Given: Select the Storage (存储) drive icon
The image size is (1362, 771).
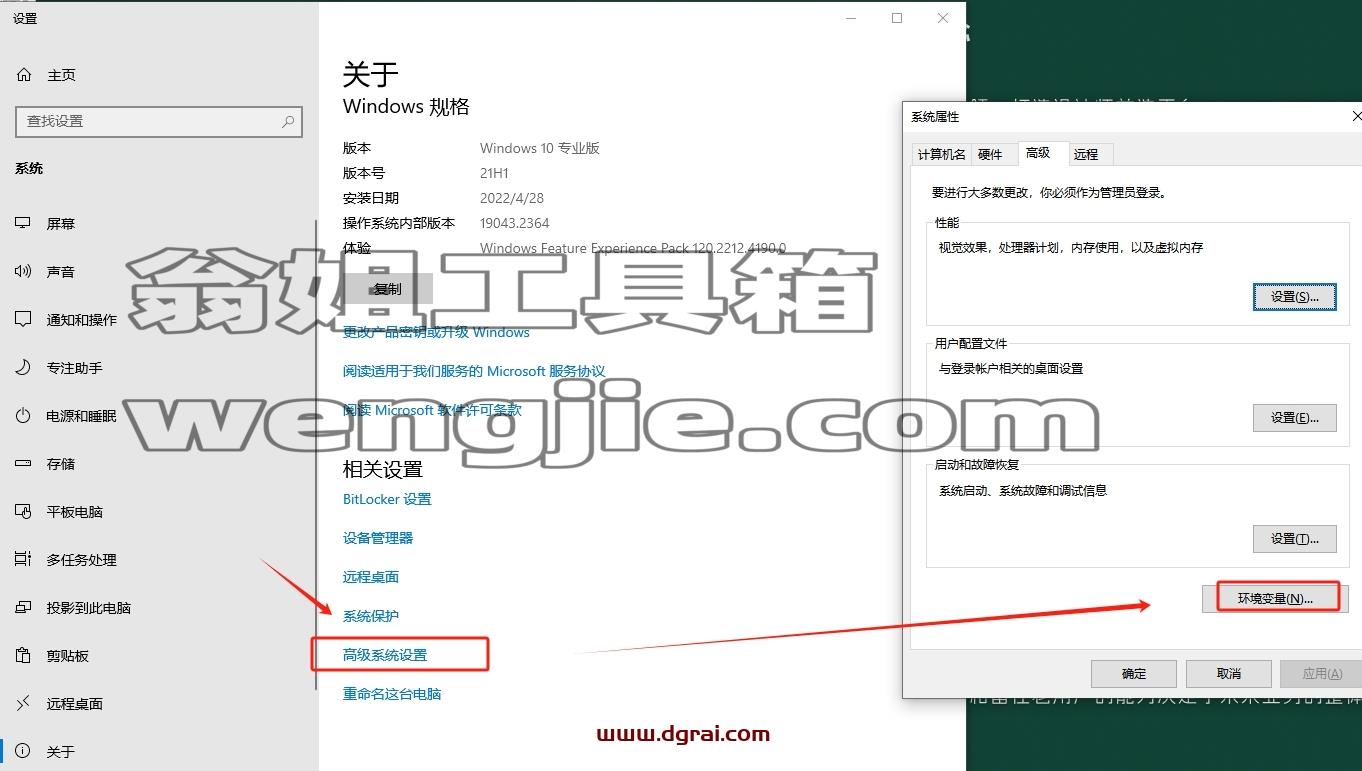Looking at the screenshot, I should [23, 463].
